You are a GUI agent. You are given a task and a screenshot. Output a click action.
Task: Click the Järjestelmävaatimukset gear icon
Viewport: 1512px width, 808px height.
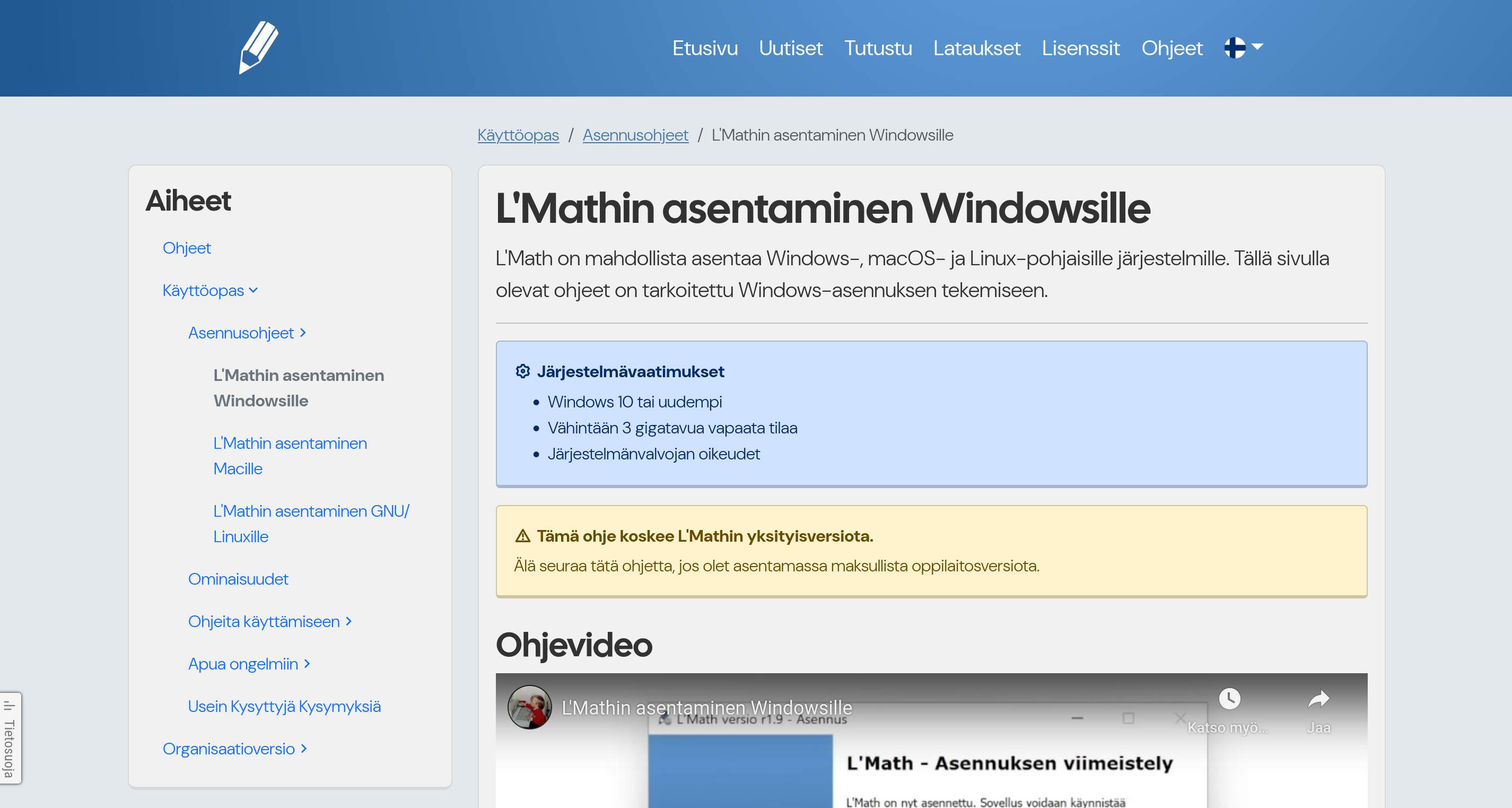[x=522, y=371]
